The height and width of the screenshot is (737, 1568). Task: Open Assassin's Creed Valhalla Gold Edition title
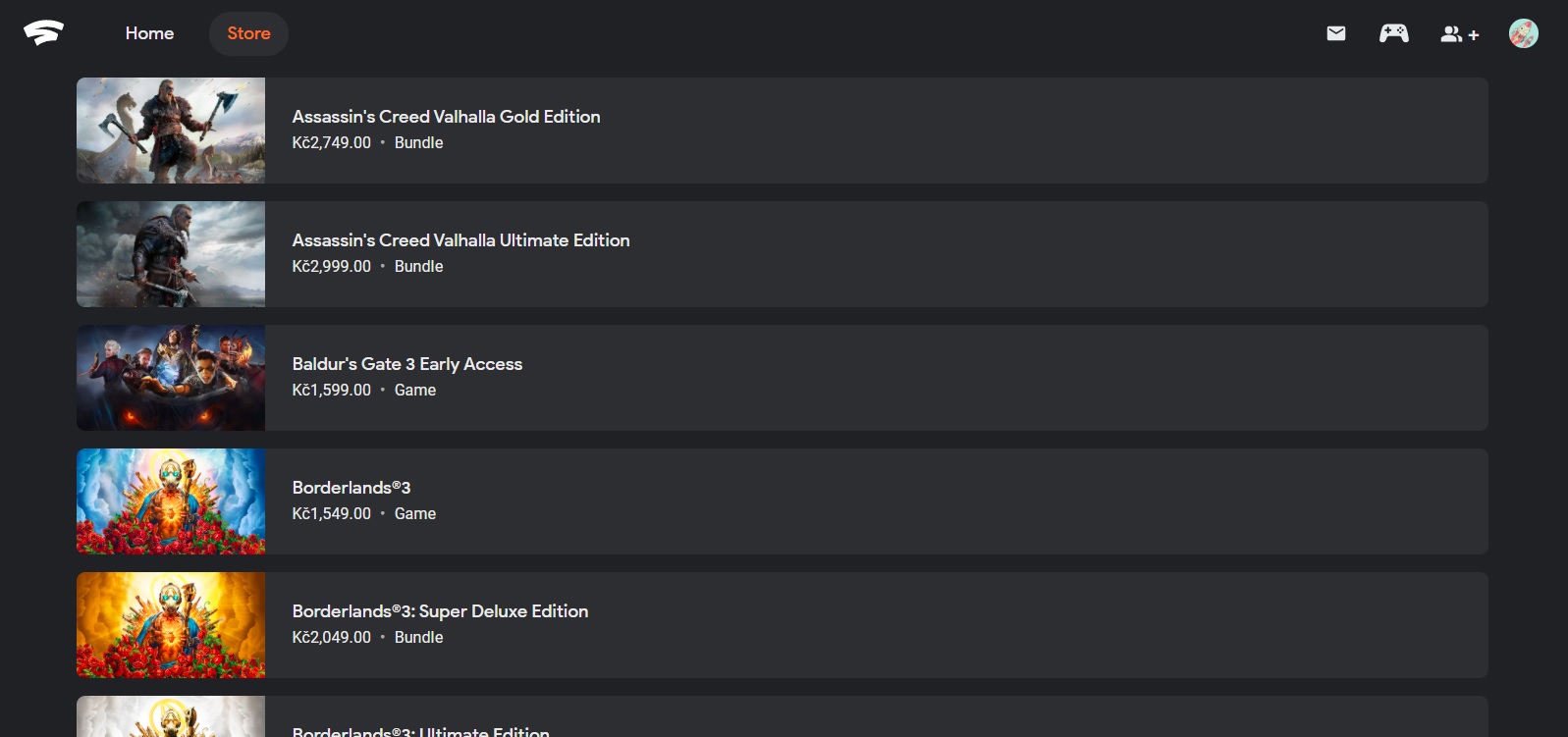(x=446, y=117)
